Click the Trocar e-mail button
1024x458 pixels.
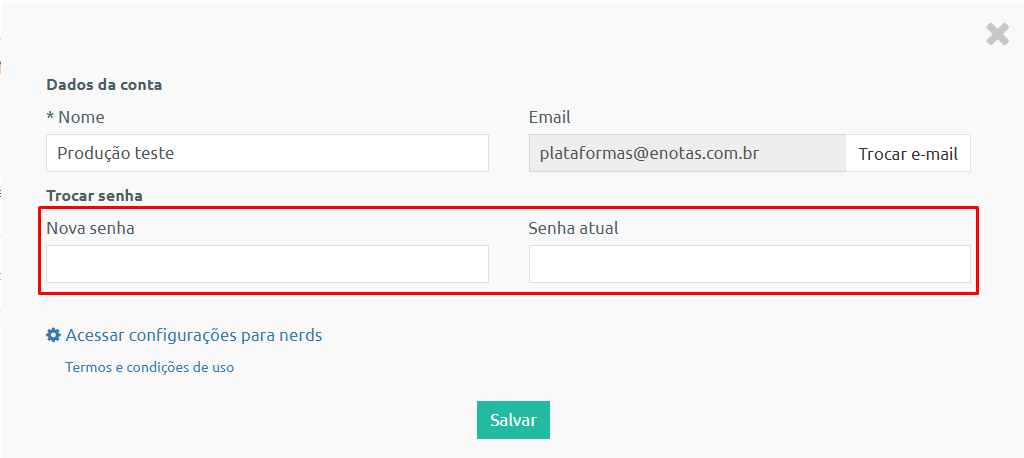(908, 154)
